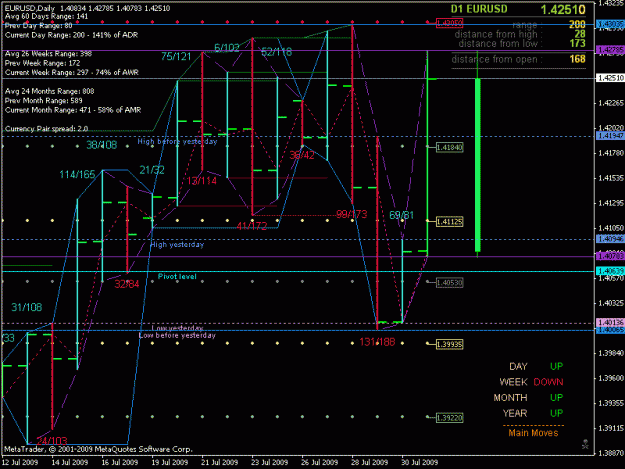
Task: Click the 'High yesterday' line label
Action: click(177, 245)
